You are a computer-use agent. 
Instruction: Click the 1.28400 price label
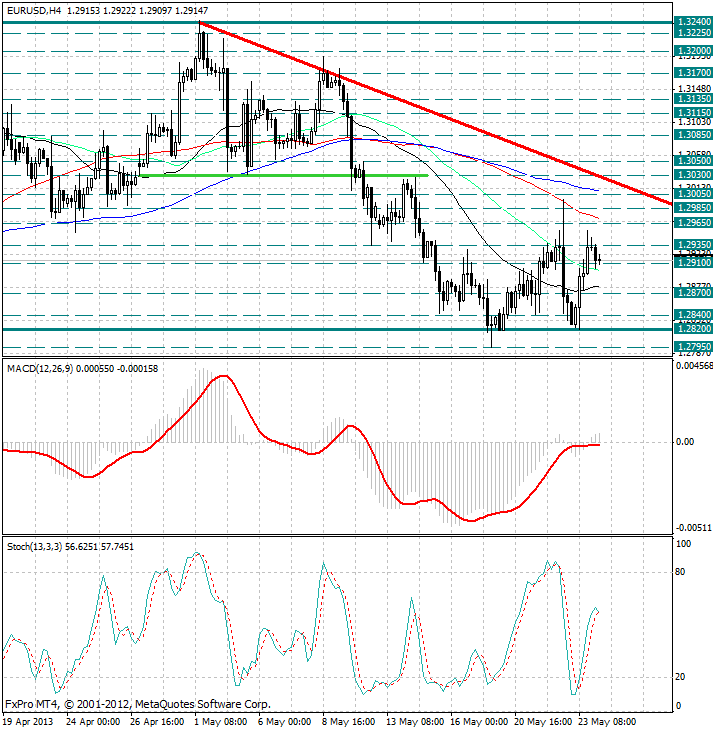point(693,315)
